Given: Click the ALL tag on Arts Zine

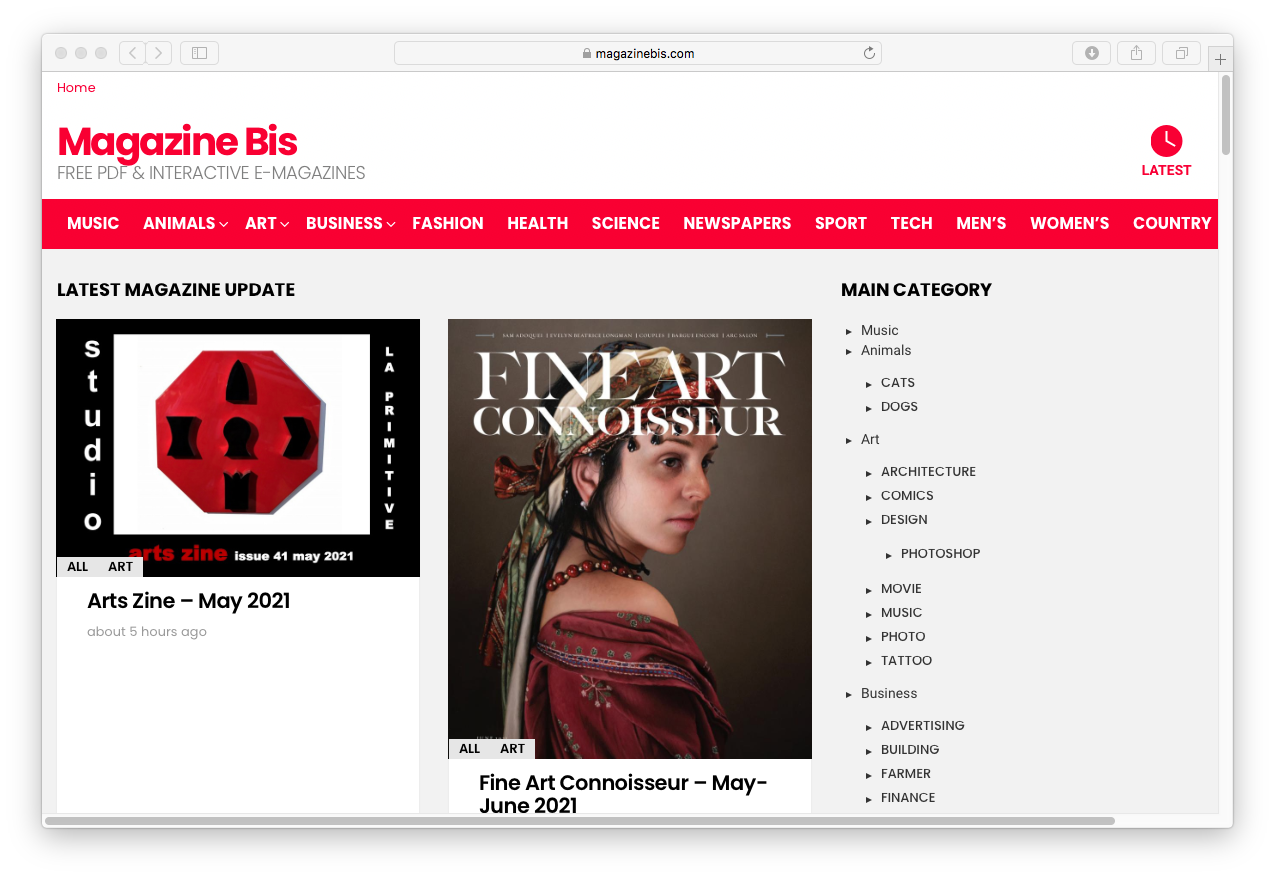Looking at the screenshot, I should tap(78, 567).
